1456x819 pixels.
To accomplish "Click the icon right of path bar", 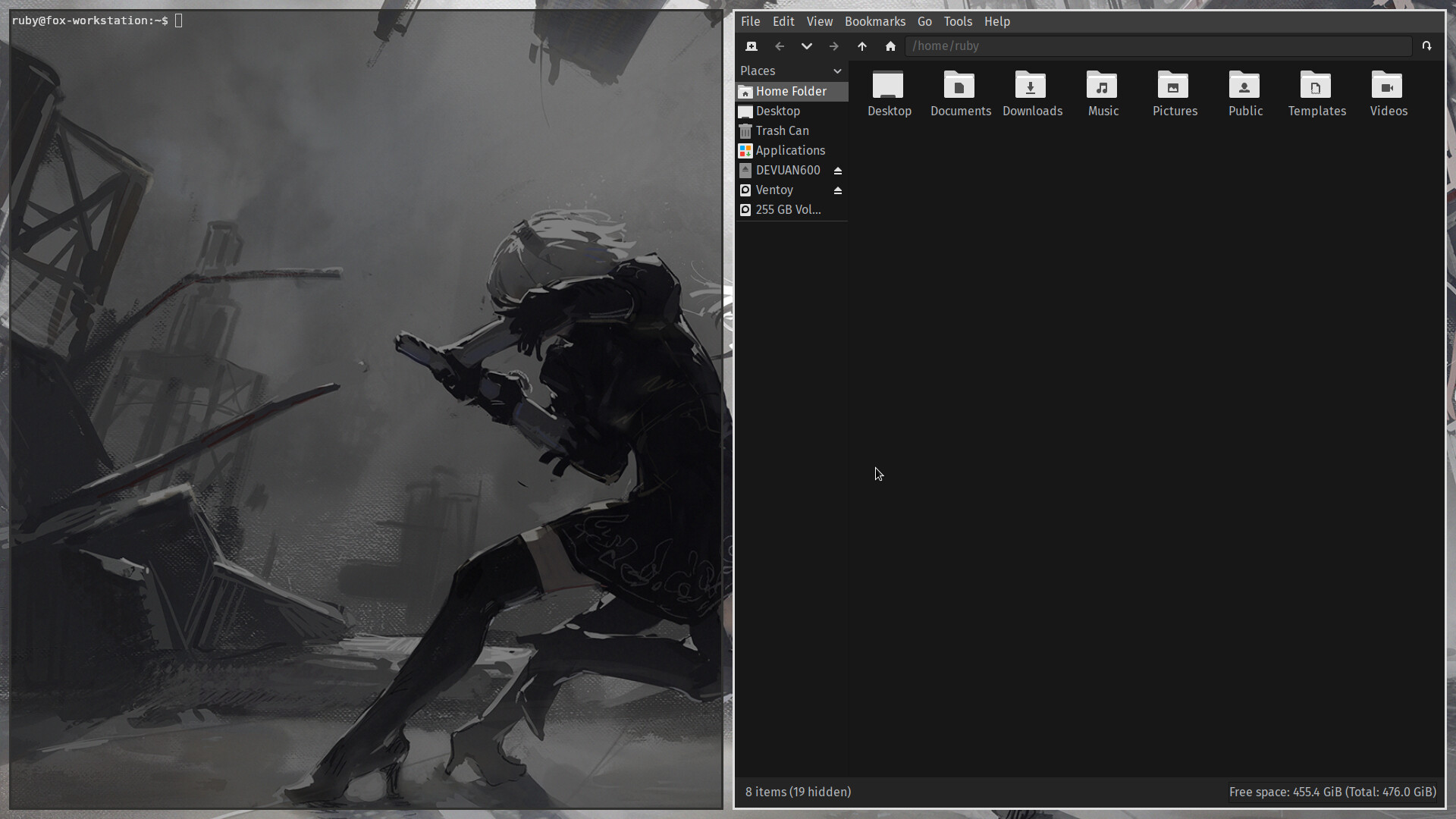I will [x=1426, y=46].
